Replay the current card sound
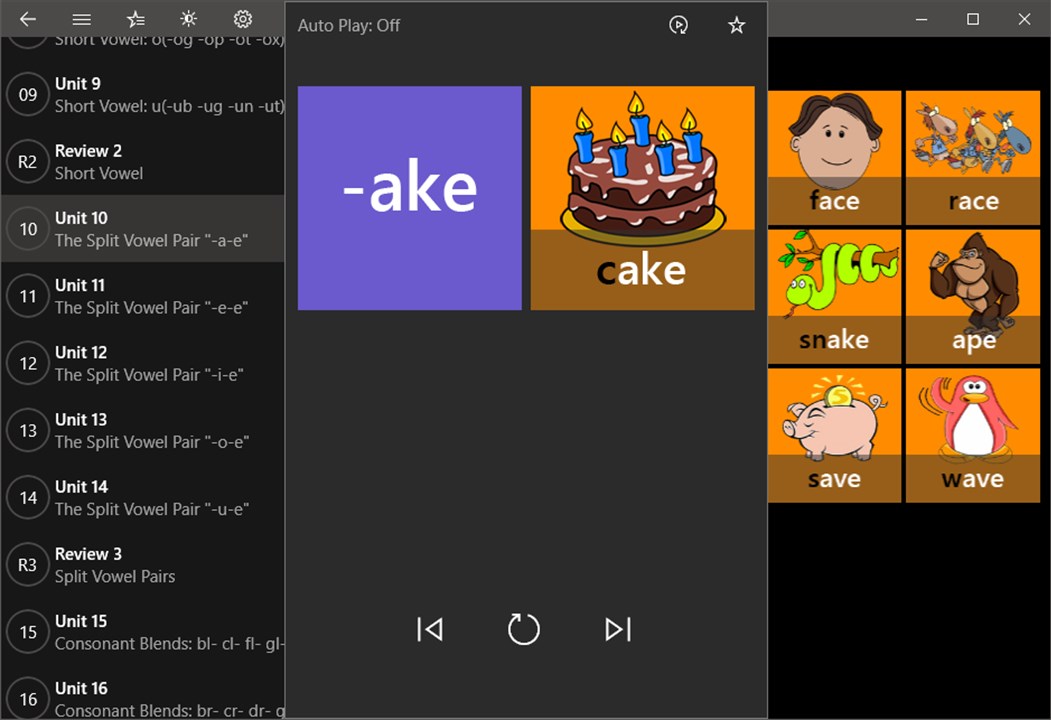Viewport: 1051px width, 720px height. click(523, 629)
